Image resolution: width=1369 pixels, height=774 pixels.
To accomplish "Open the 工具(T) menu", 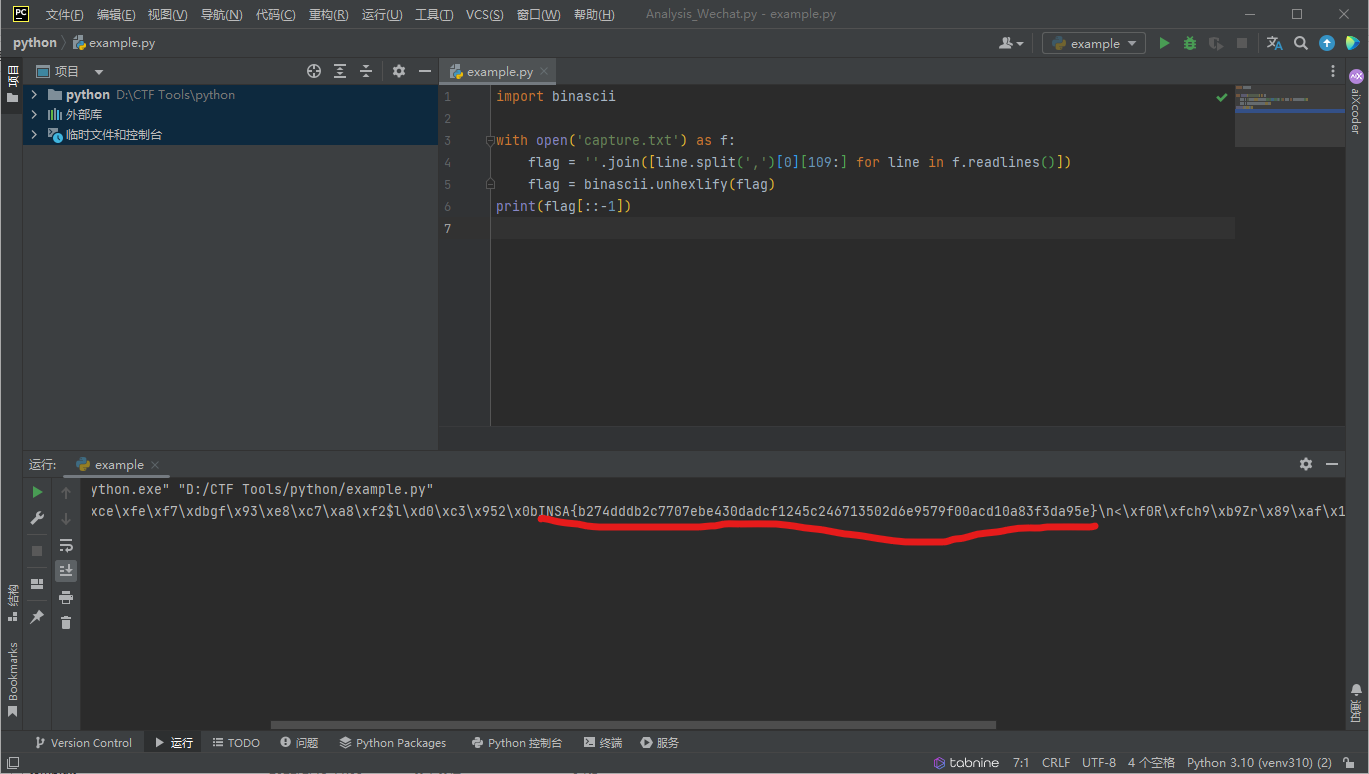I will pos(434,14).
